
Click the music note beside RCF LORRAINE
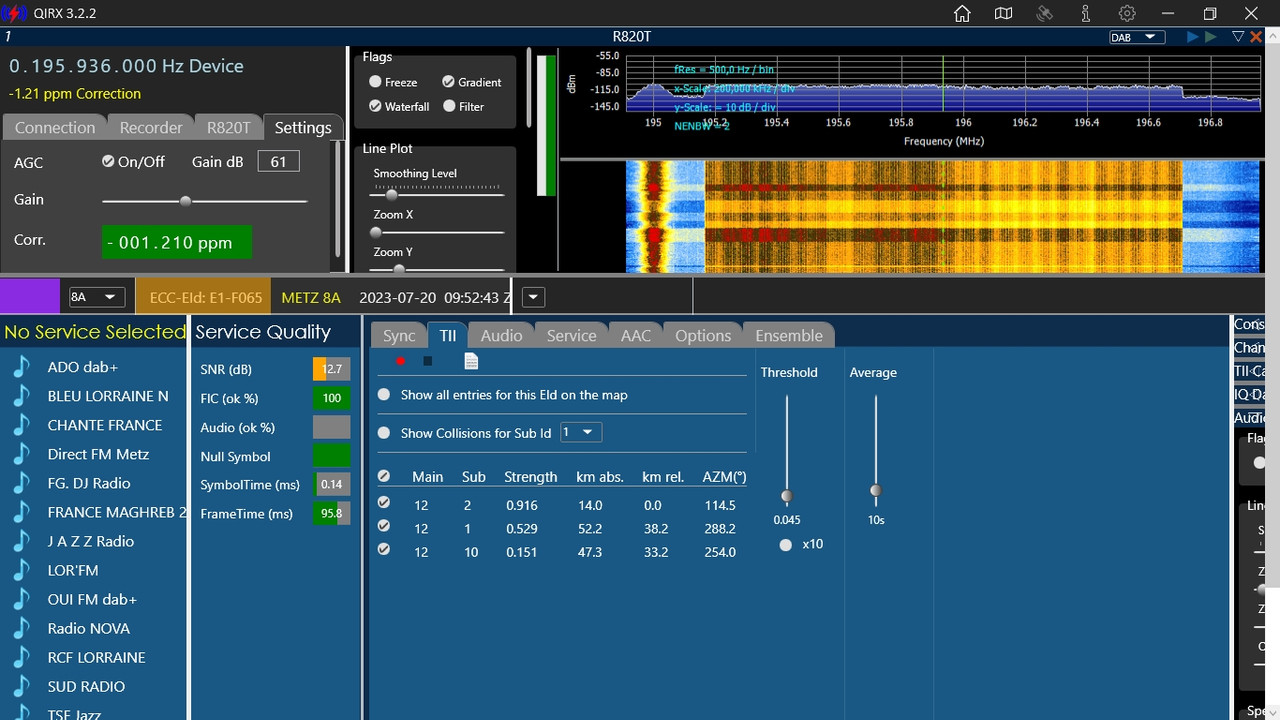click(x=21, y=657)
